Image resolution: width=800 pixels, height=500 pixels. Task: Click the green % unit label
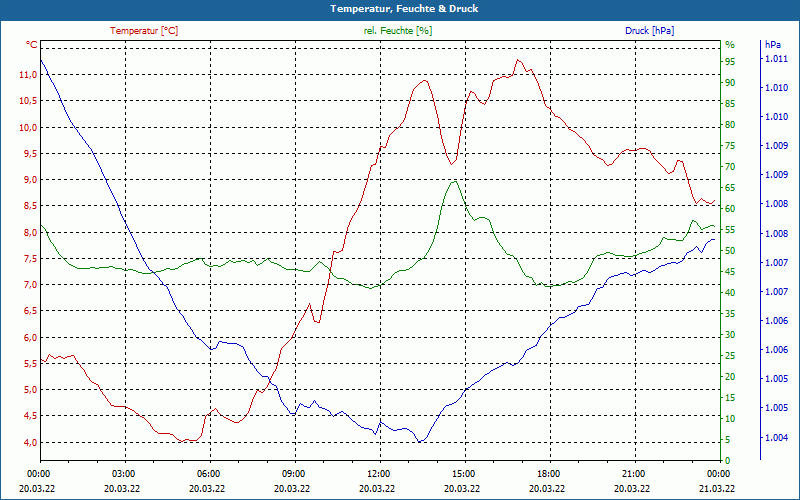point(730,45)
